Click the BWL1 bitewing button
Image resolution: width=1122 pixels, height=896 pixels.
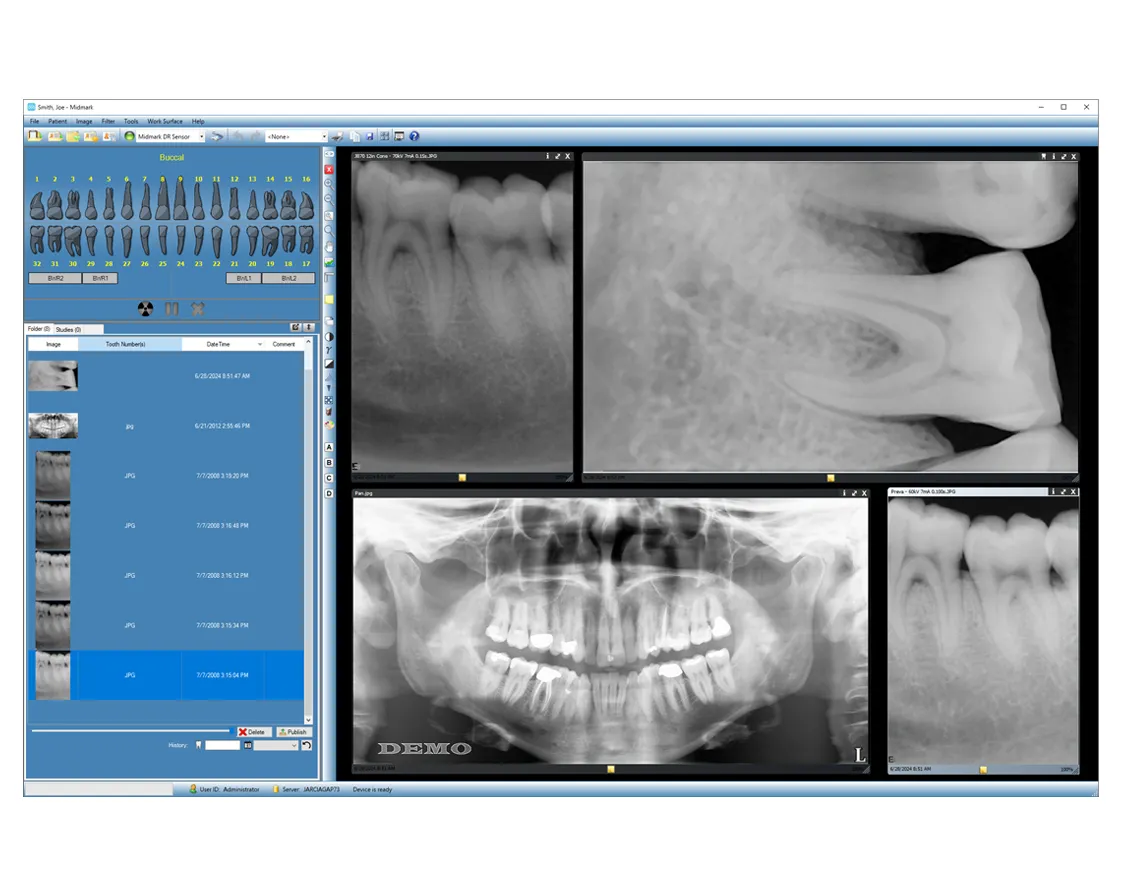tap(244, 278)
